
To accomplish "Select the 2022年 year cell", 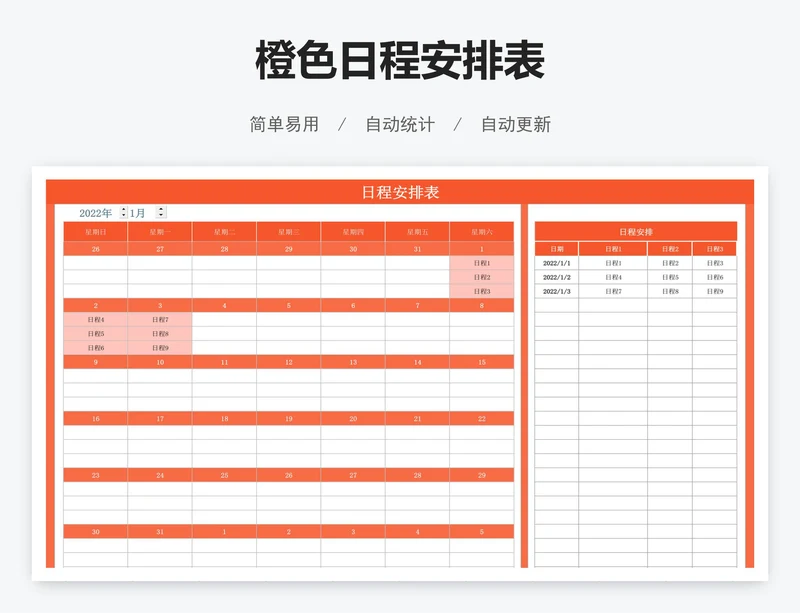I will tap(95, 213).
